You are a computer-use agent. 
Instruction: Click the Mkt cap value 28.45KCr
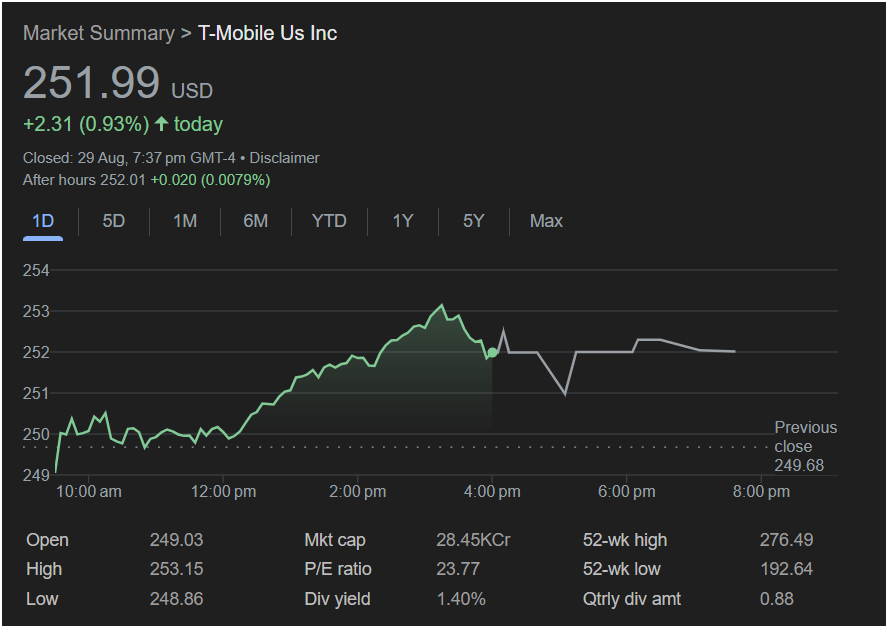[x=473, y=540]
